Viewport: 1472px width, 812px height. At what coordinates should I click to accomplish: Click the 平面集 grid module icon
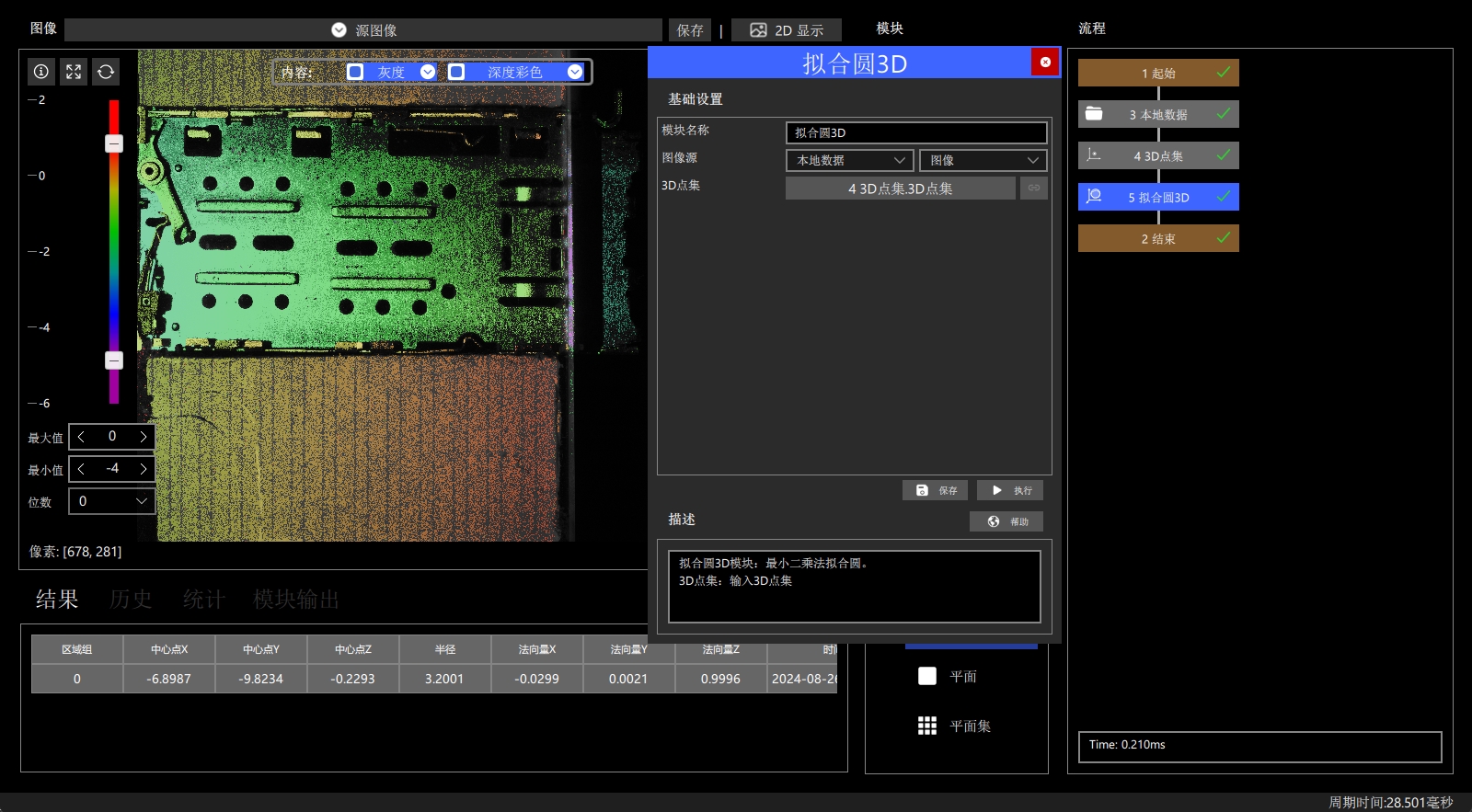point(927,726)
